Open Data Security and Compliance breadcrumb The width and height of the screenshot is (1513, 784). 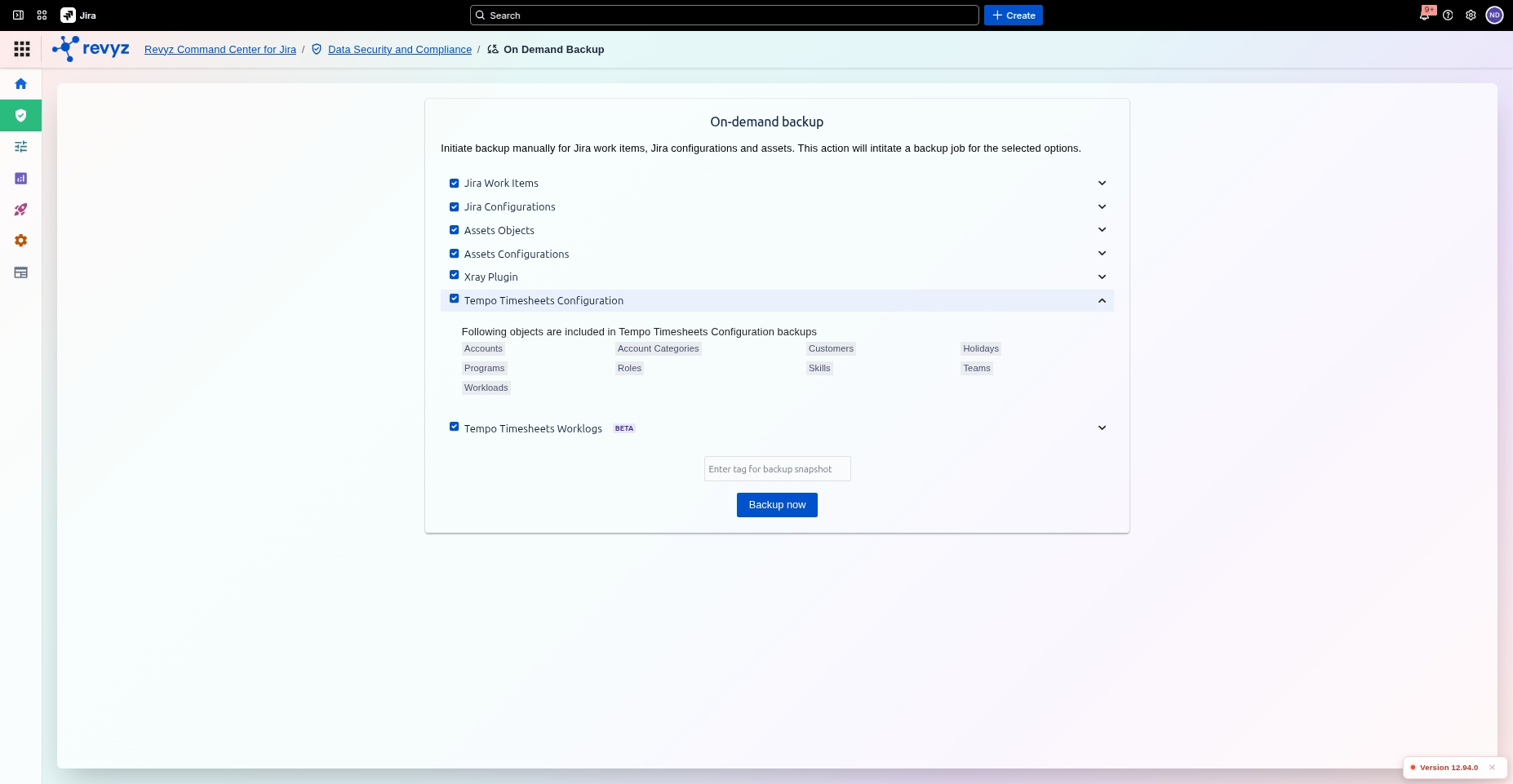click(x=400, y=50)
